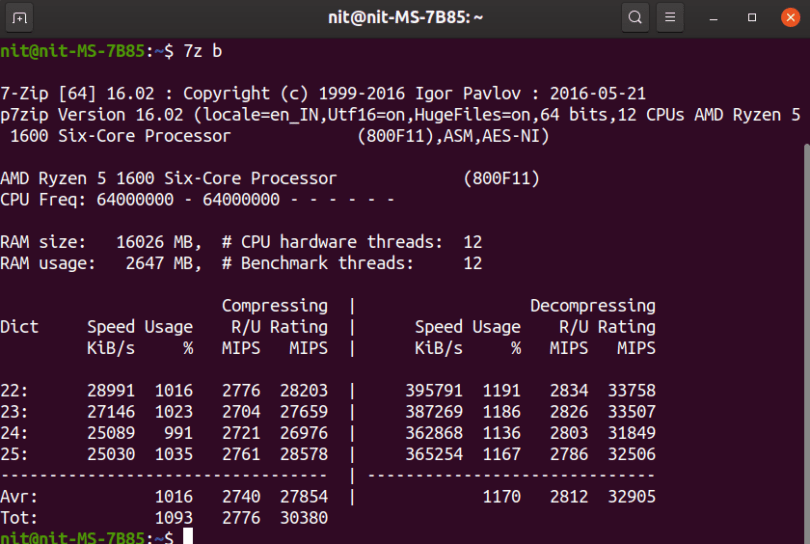Screen dimensions: 810x544
Task: Click 'p7zip Version 16.02' text
Action: tap(92, 115)
